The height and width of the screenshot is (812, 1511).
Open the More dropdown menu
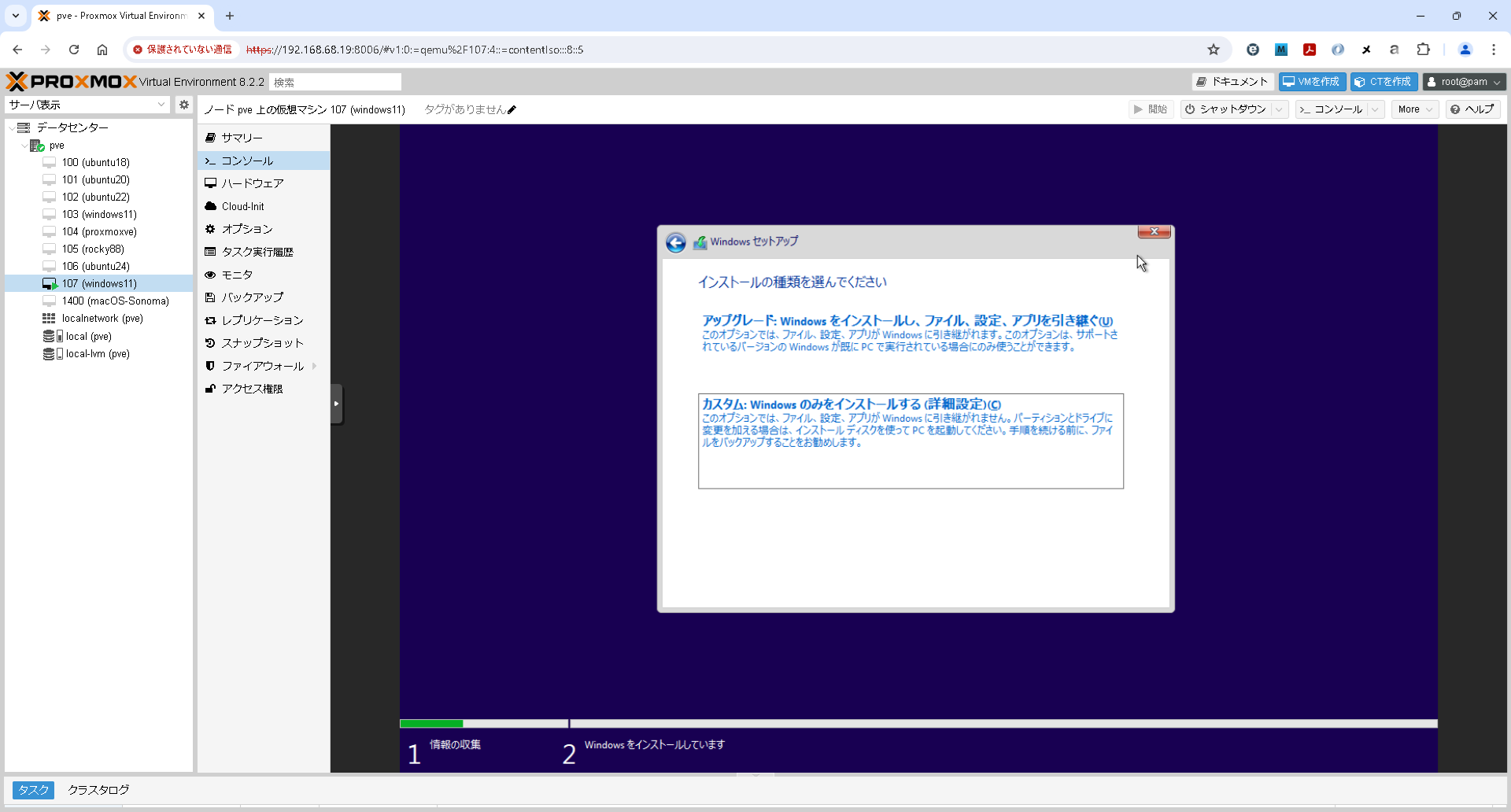point(1414,109)
